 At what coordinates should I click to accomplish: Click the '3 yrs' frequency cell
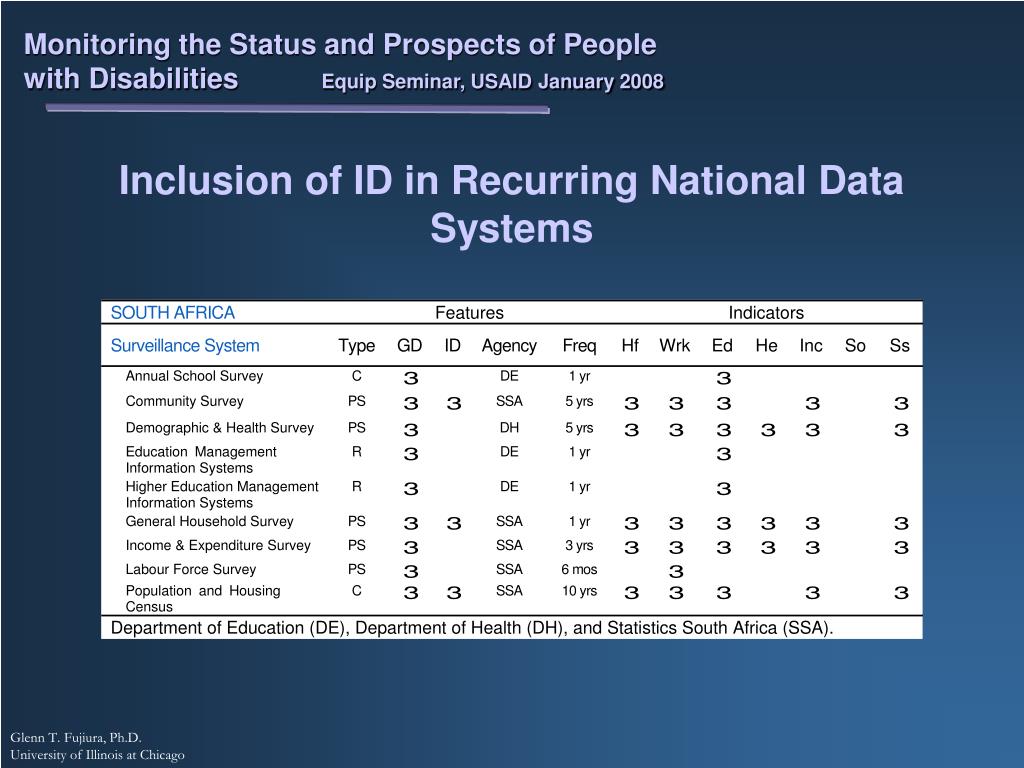tap(579, 545)
